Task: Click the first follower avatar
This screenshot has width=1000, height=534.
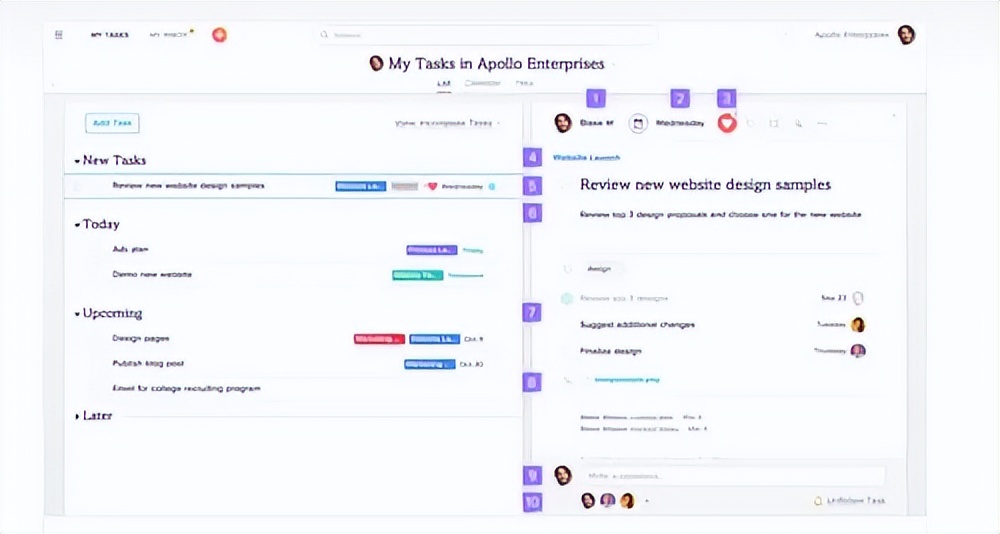Action: pos(588,501)
